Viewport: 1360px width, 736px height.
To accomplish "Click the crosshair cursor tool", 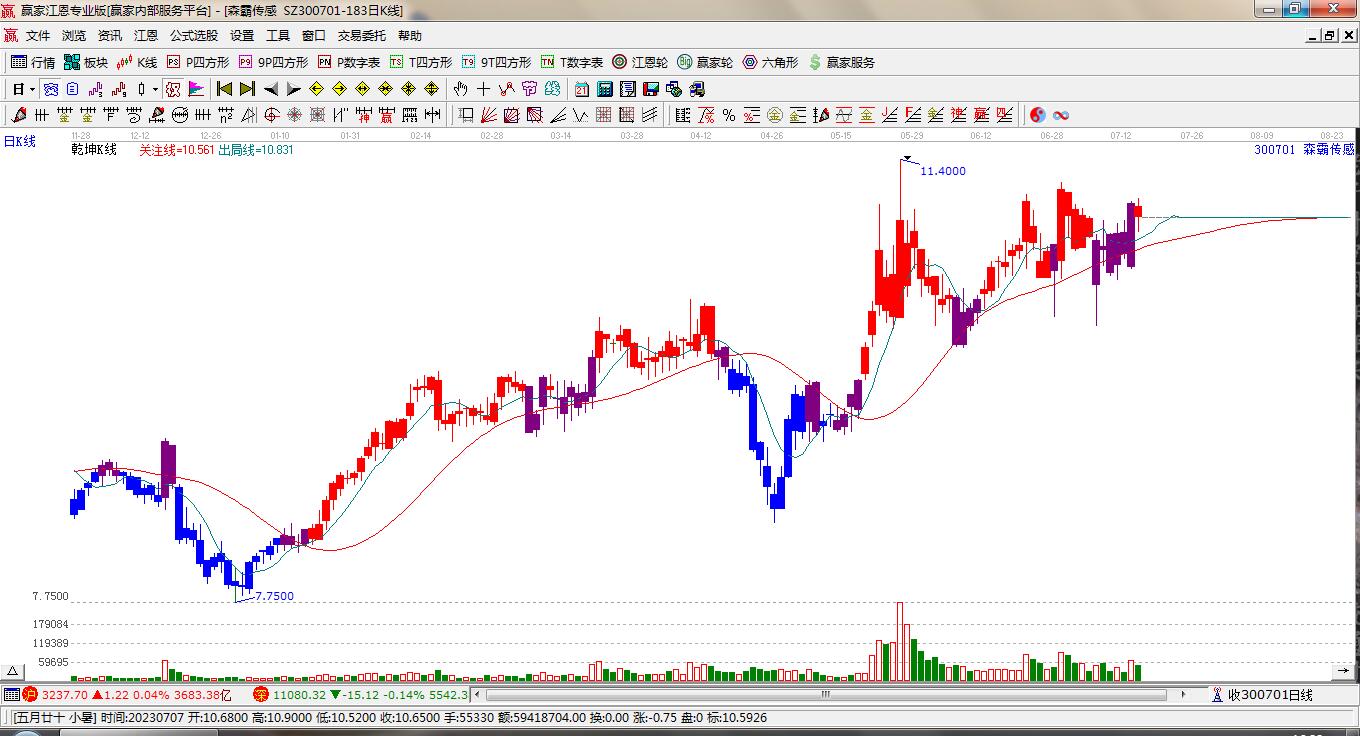I will 484,89.
